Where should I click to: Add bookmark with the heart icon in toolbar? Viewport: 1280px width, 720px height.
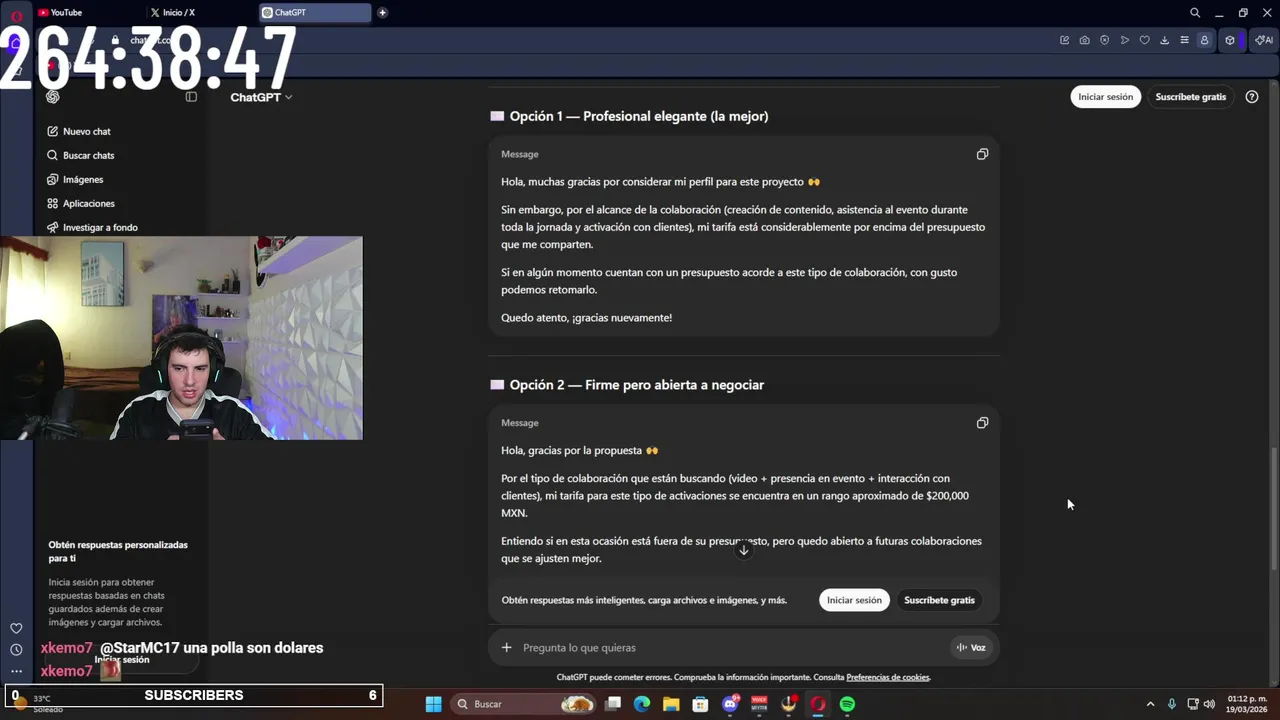tap(1144, 40)
